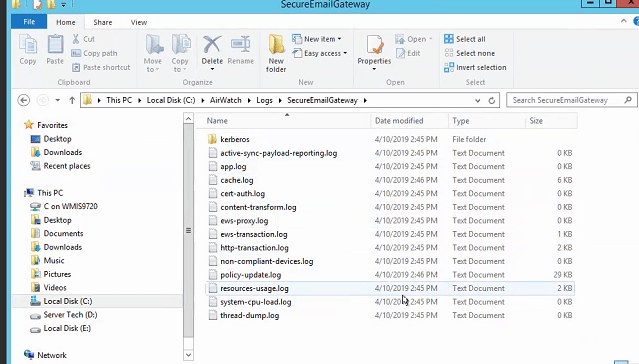Viewport: 639px width, 364px height.
Task: Click the navigation pane scroll down arrow
Action: 188,355
